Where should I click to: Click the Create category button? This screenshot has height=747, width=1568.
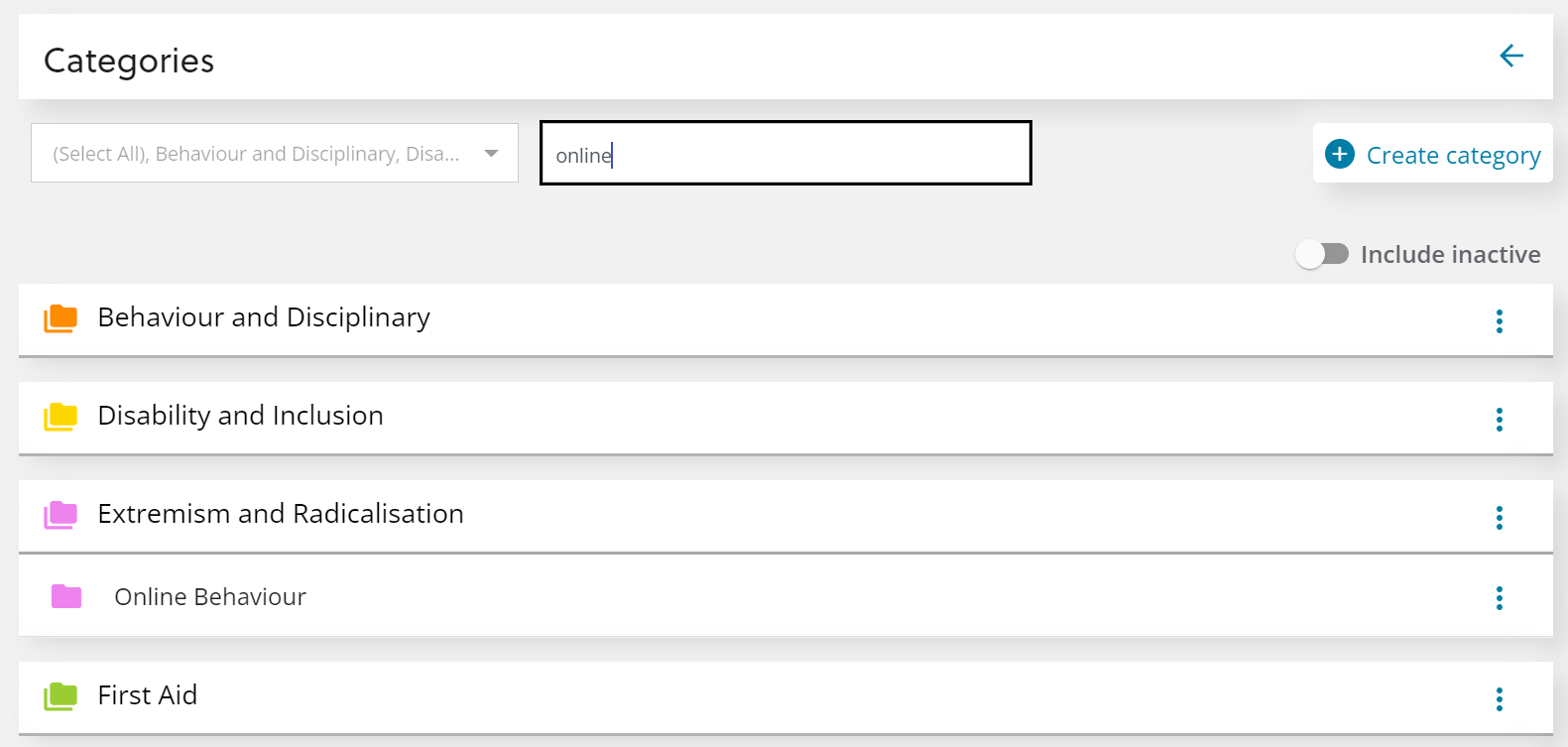[x=1433, y=154]
